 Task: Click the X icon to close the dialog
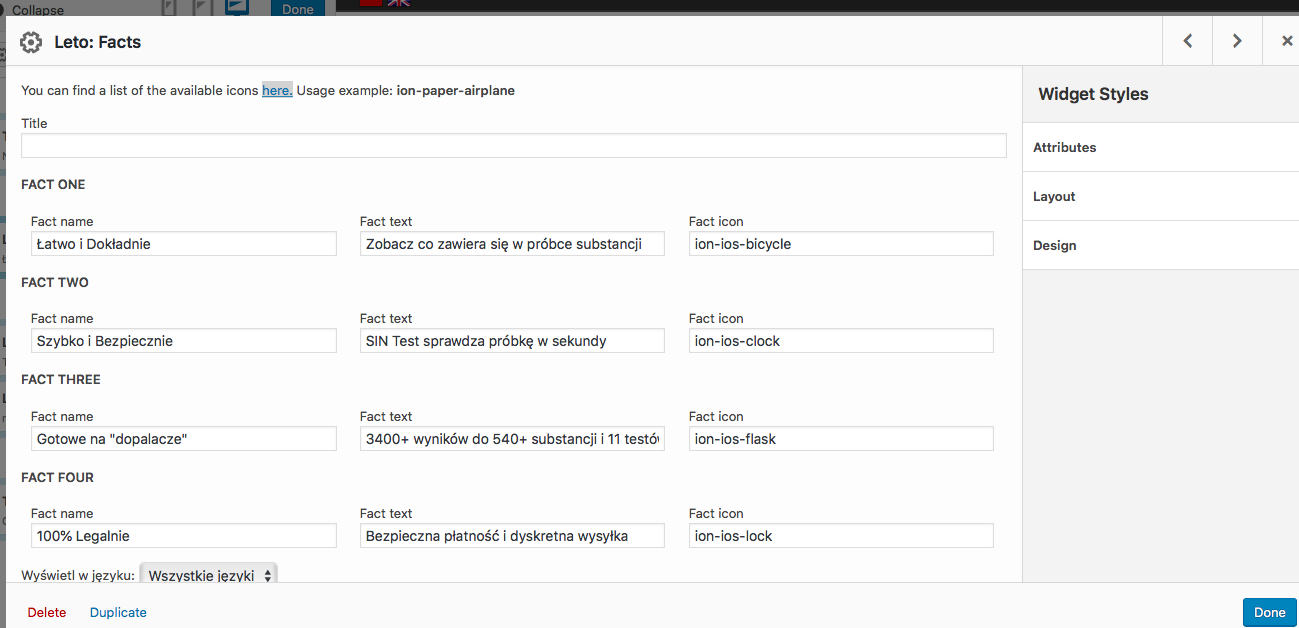pyautogui.click(x=1286, y=41)
